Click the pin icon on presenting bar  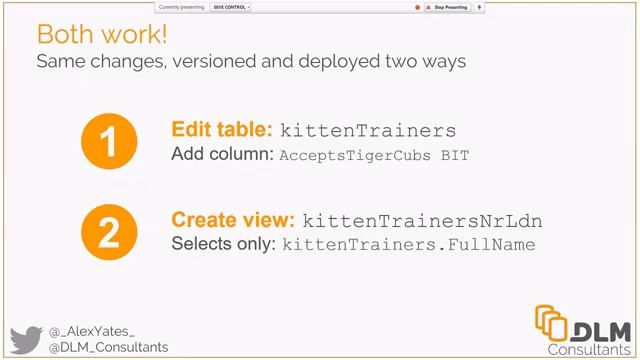[x=479, y=7]
